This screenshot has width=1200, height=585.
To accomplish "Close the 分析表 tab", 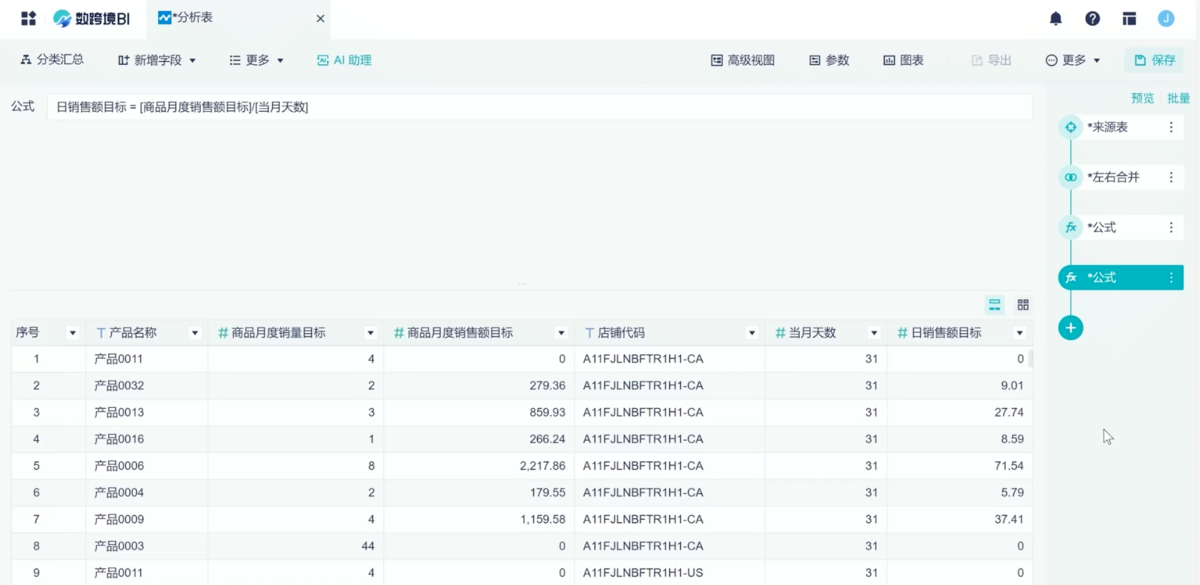I will [x=320, y=18].
